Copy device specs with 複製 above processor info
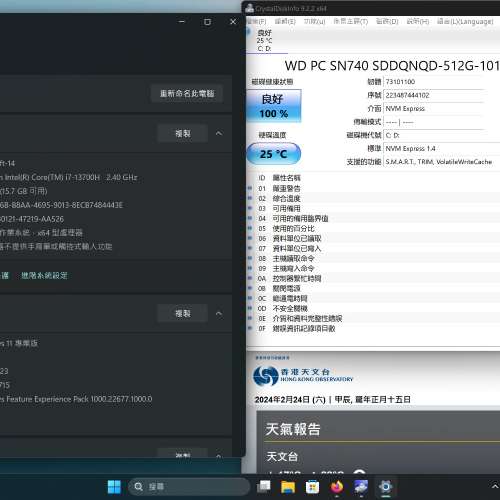500x500 pixels. tap(183, 134)
